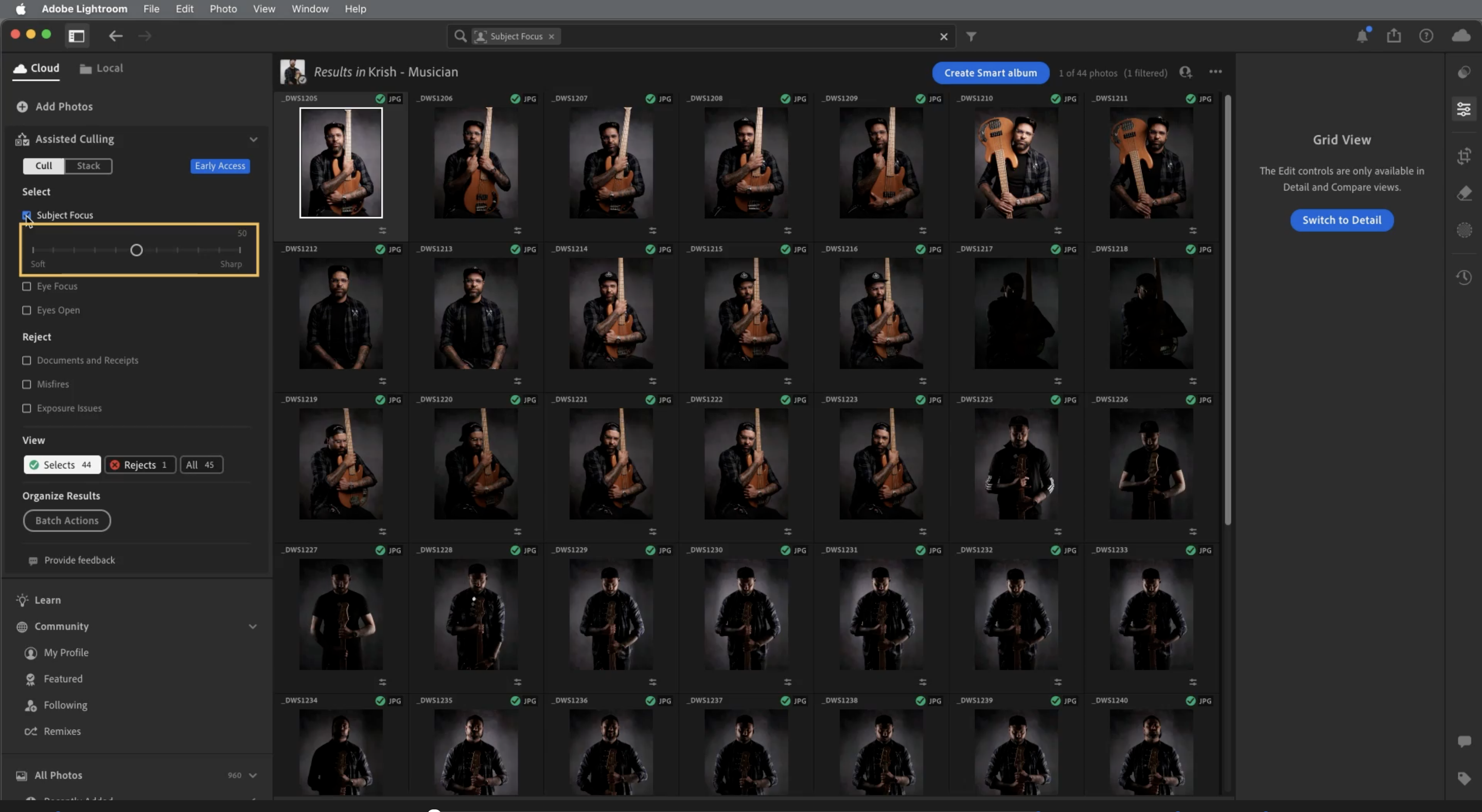This screenshot has width=1482, height=812.
Task: Enable the Eyes Open checkbox
Action: click(x=26, y=310)
